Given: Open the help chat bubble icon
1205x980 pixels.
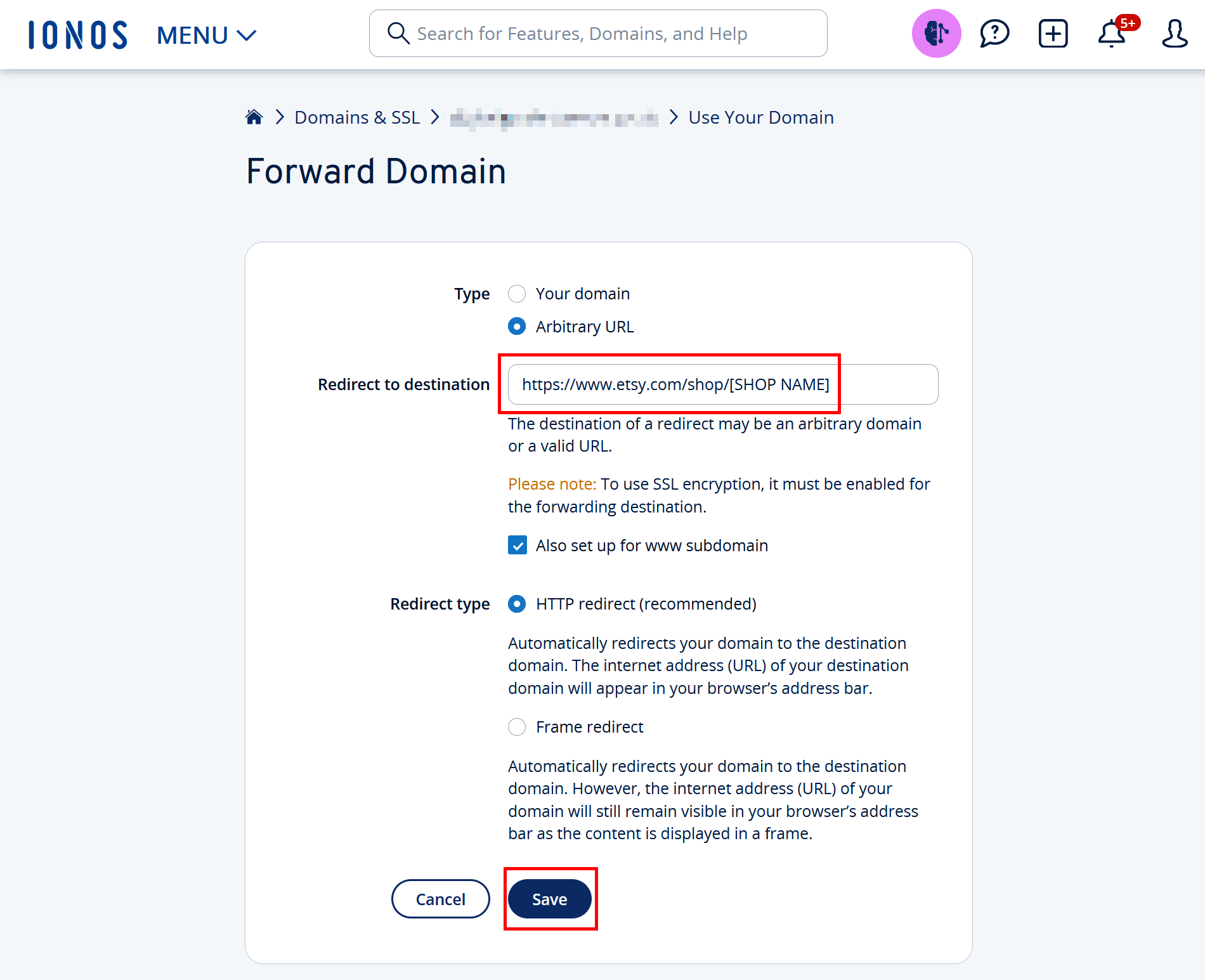Looking at the screenshot, I should pyautogui.click(x=994, y=34).
